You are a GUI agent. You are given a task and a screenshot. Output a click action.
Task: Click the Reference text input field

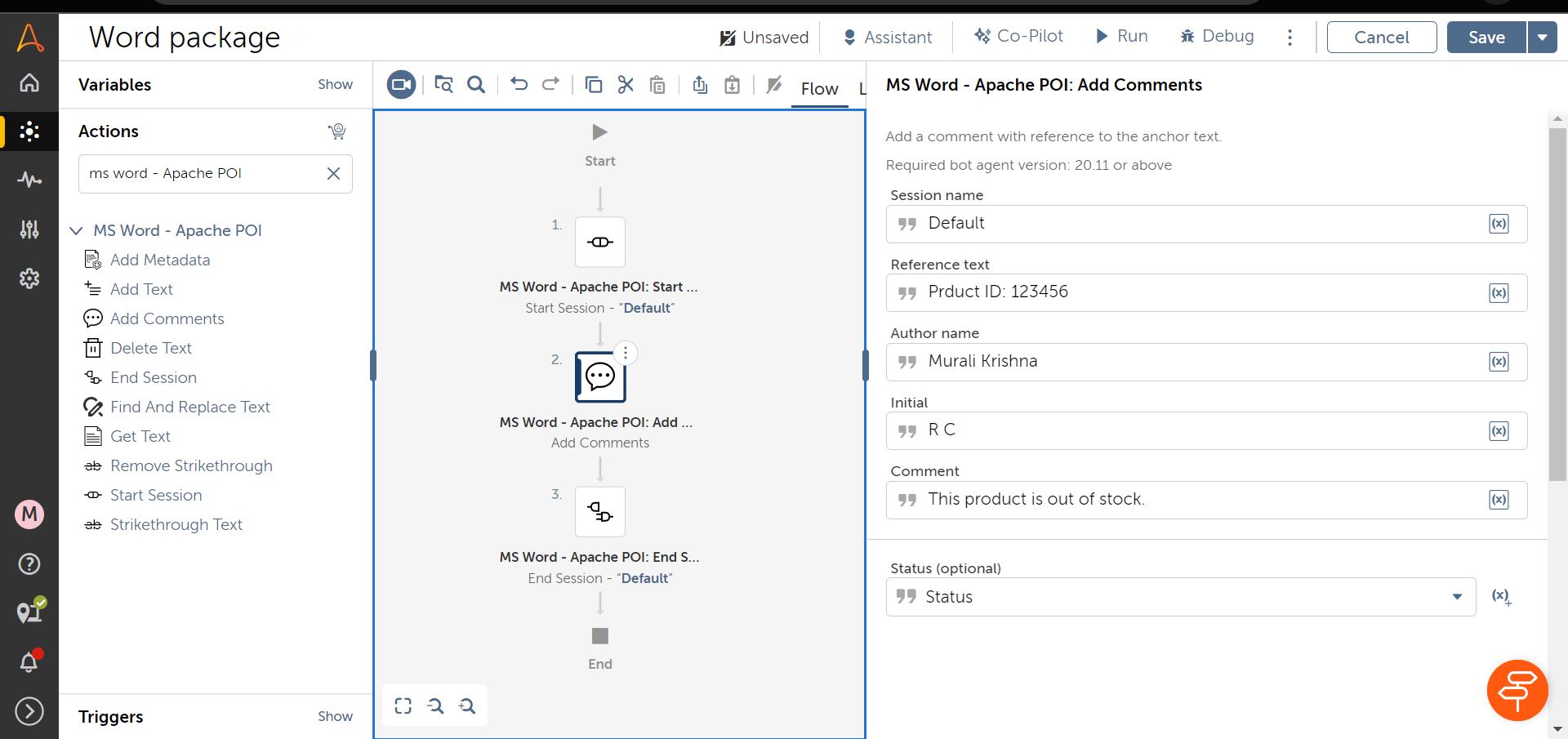coord(1184,292)
